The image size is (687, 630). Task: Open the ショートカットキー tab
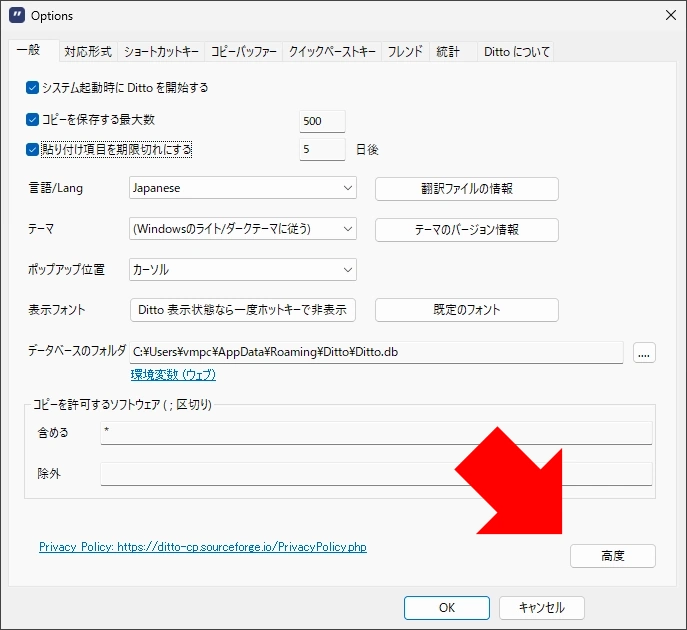point(161,52)
